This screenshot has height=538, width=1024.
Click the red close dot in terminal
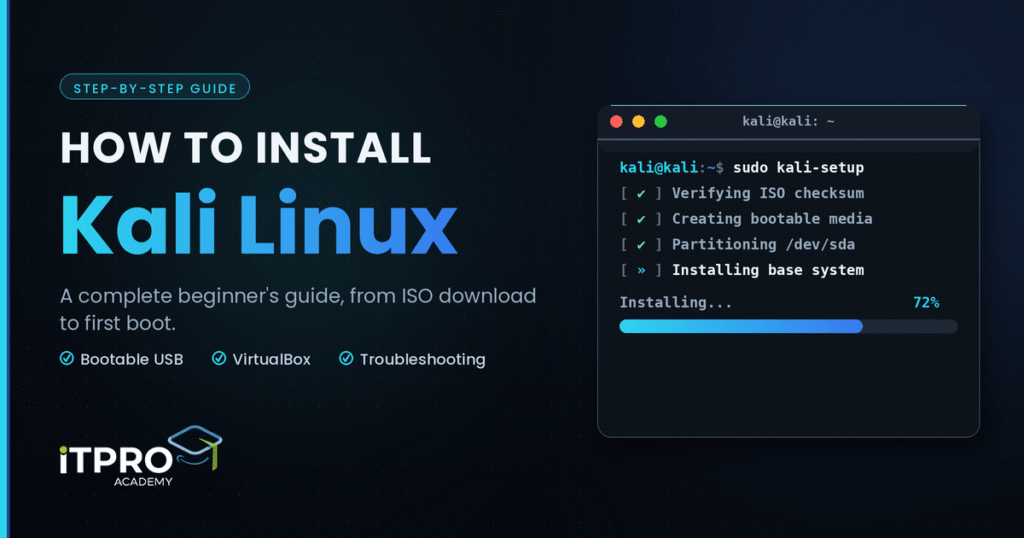pyautogui.click(x=616, y=121)
